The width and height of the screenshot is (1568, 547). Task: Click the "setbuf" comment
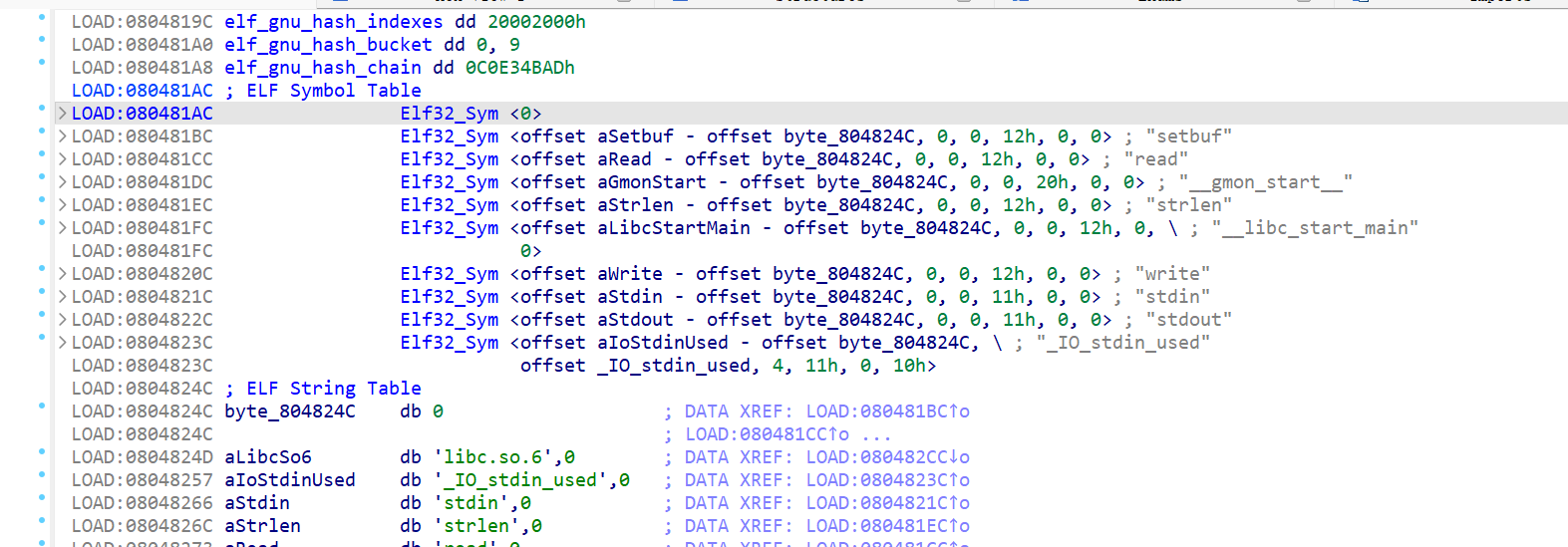pyautogui.click(x=1188, y=137)
